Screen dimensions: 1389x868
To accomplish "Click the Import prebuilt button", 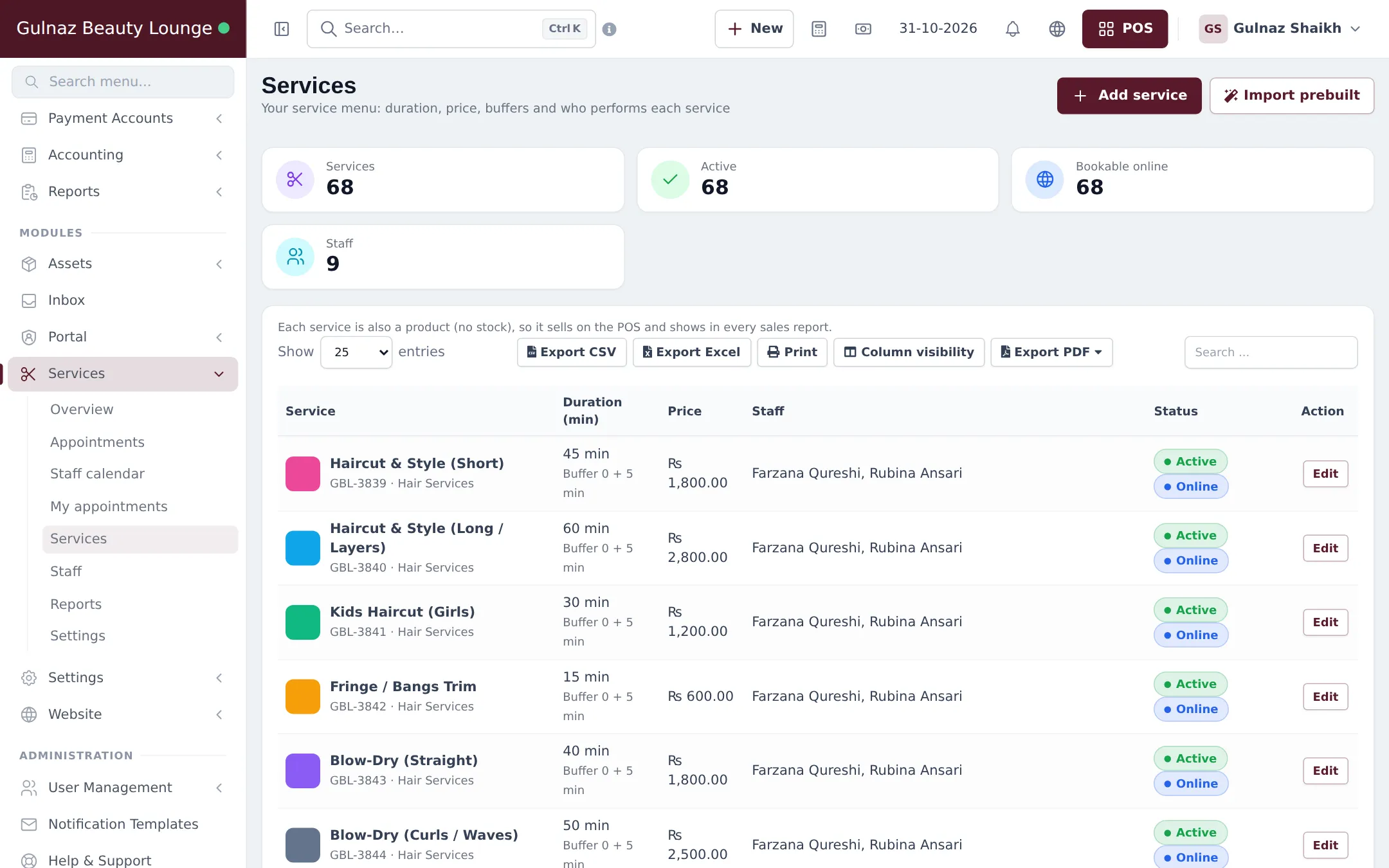I will click(1291, 96).
